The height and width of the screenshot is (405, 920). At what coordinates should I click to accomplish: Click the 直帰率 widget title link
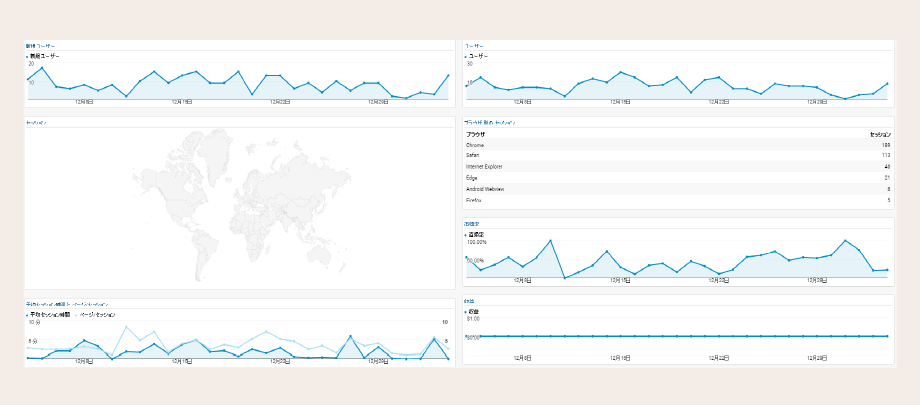(x=471, y=224)
